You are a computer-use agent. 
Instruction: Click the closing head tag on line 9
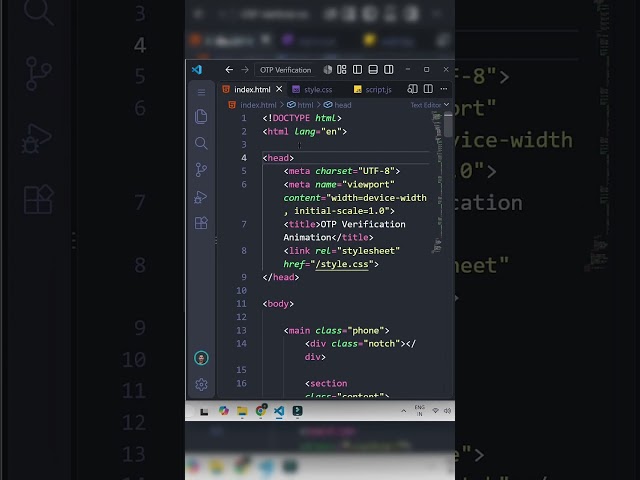281,277
